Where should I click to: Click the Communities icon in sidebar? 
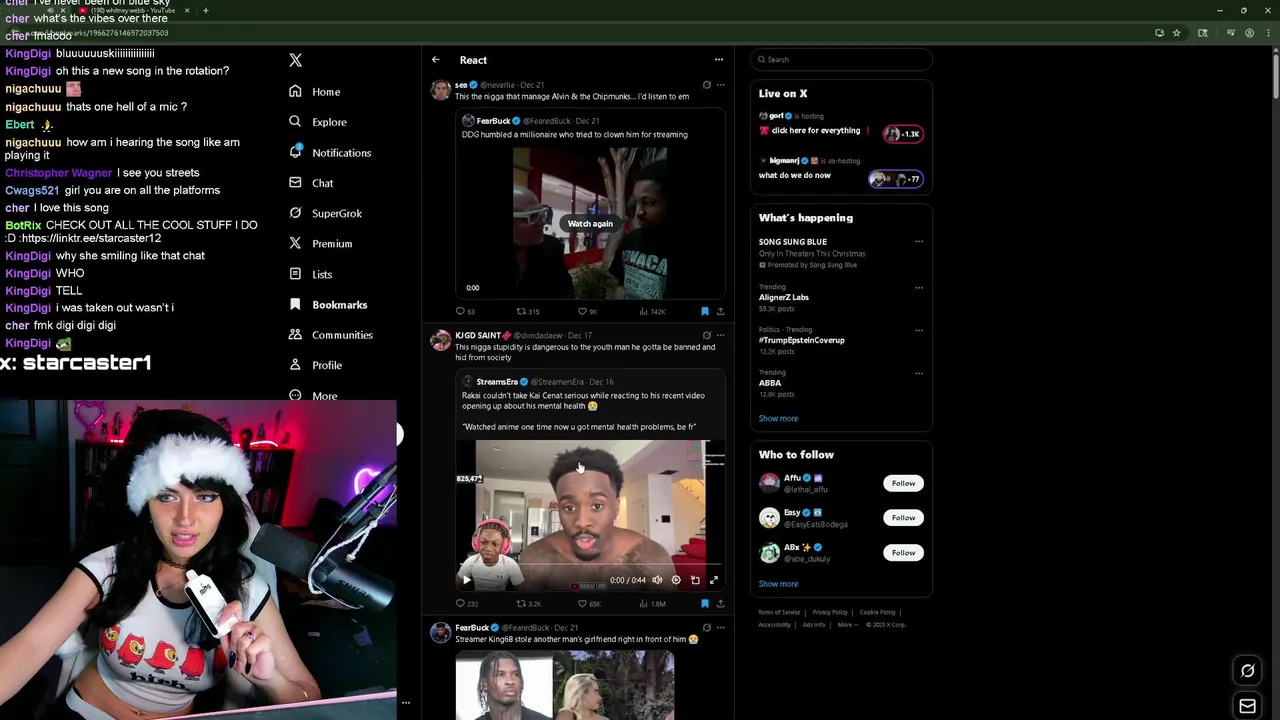(295, 335)
